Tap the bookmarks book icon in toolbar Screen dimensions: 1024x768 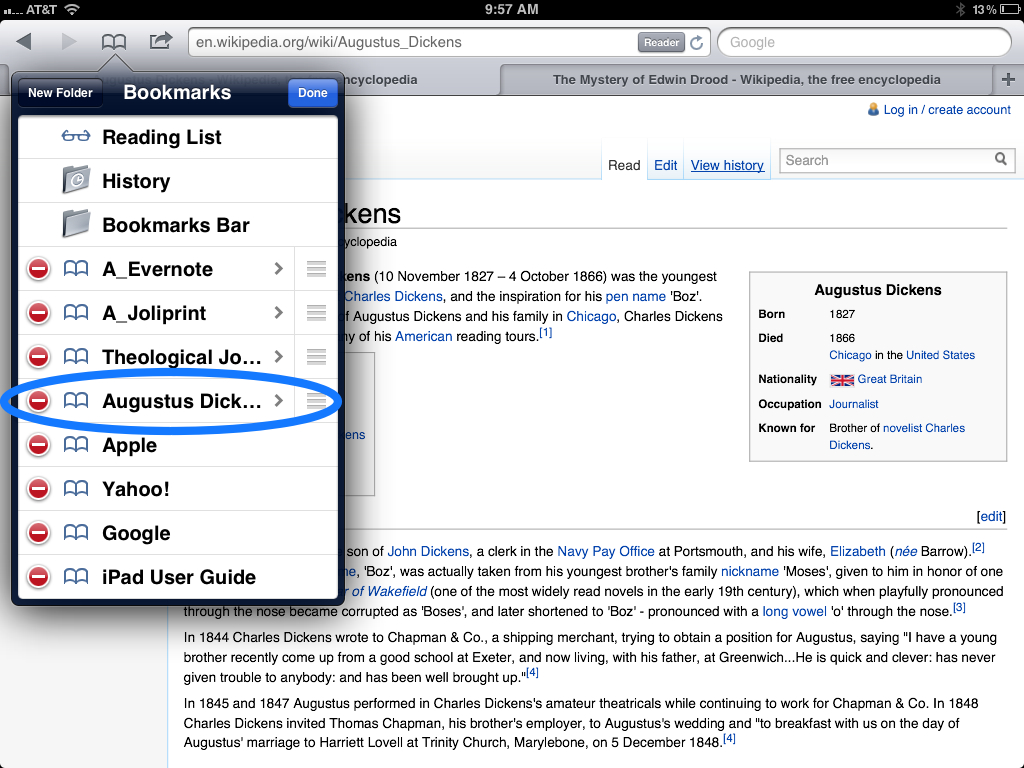(x=114, y=42)
